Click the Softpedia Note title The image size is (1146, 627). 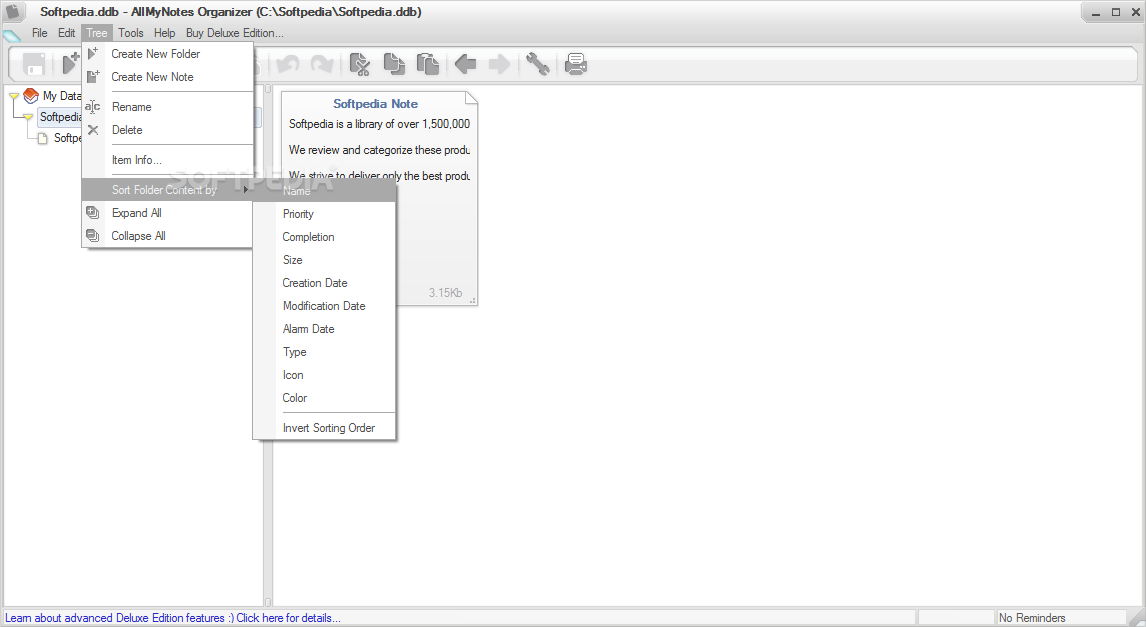click(376, 104)
